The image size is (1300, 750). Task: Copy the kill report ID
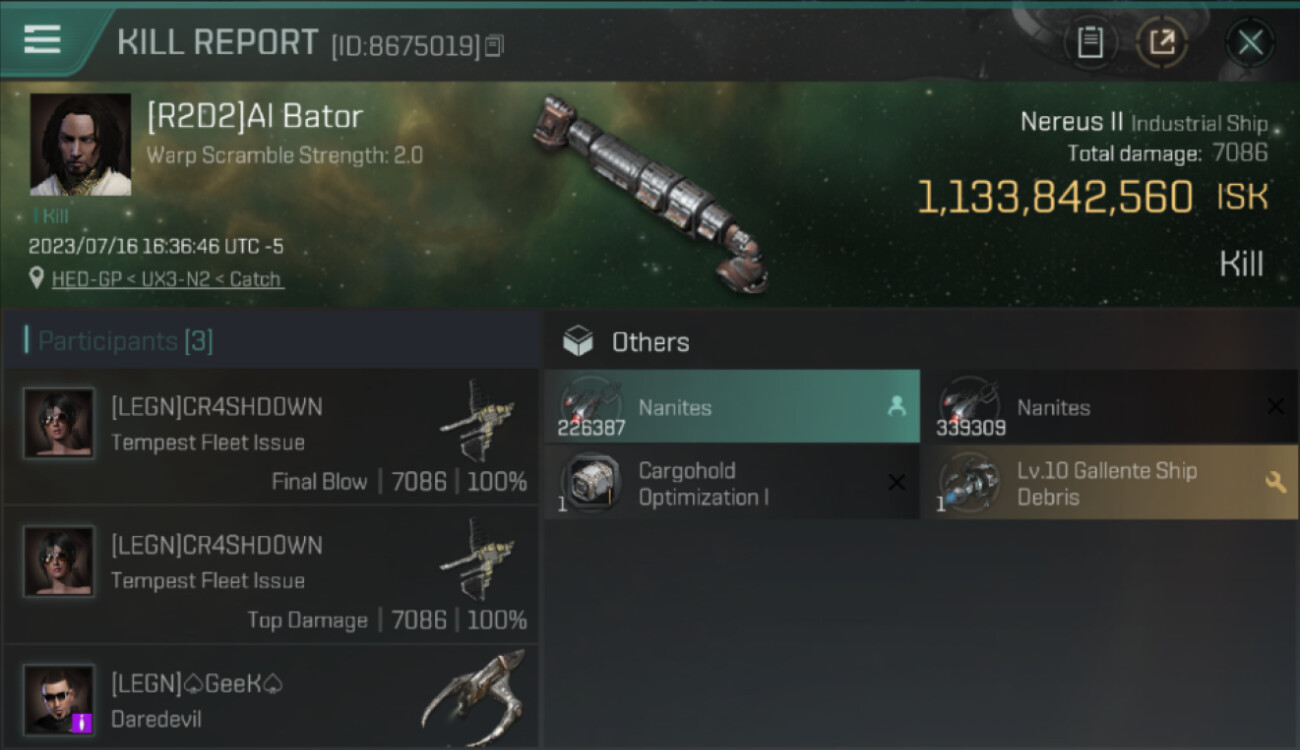click(x=494, y=46)
